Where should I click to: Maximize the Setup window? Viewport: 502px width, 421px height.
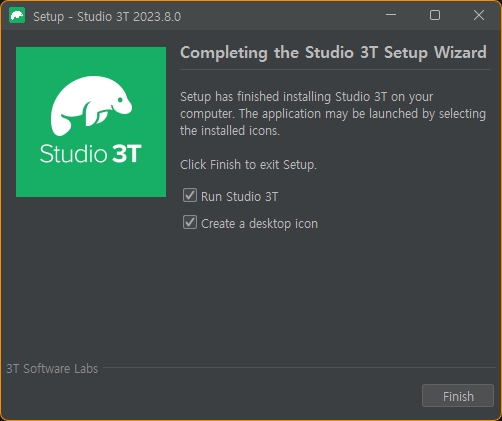click(x=435, y=15)
